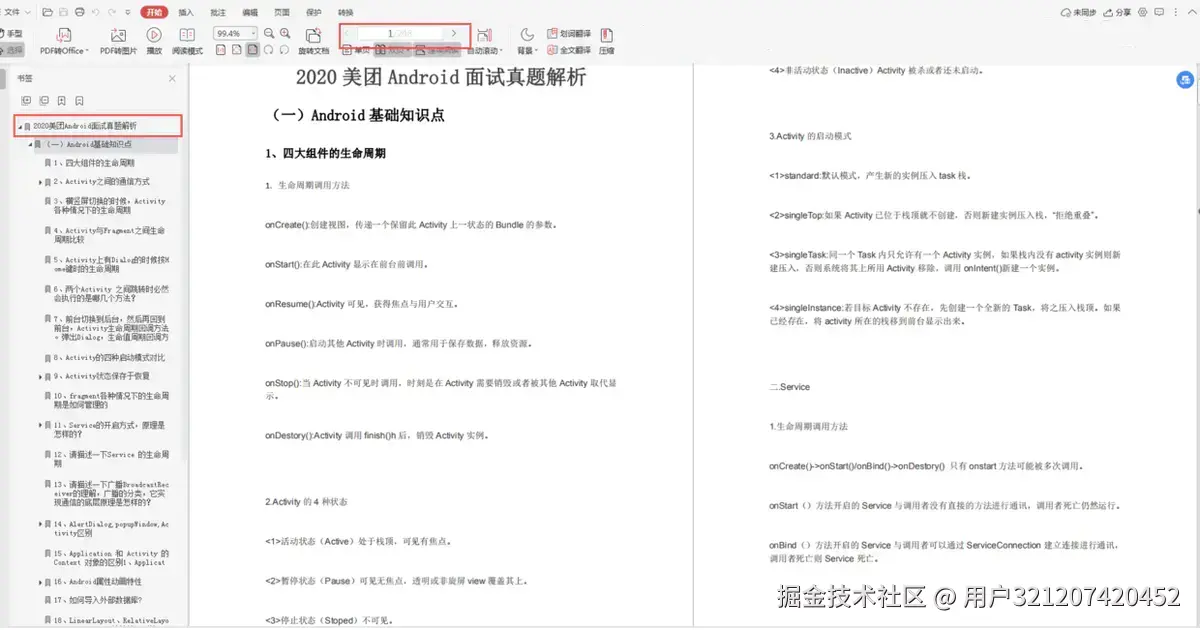Click the zoom in magnifier icon
This screenshot has width=1200, height=630.
click(285, 34)
